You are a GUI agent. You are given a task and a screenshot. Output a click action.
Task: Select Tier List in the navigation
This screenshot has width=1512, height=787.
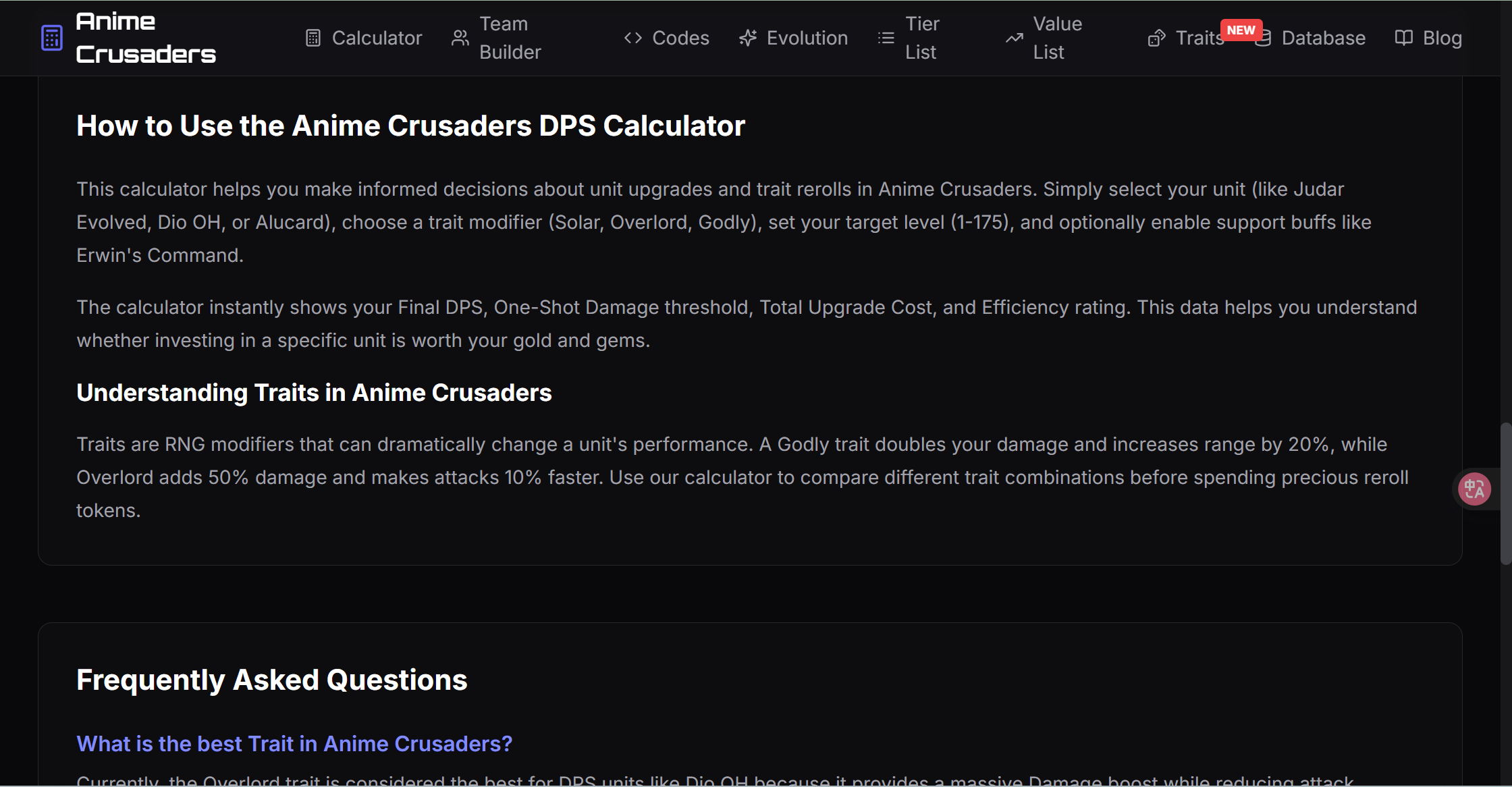[x=922, y=38]
